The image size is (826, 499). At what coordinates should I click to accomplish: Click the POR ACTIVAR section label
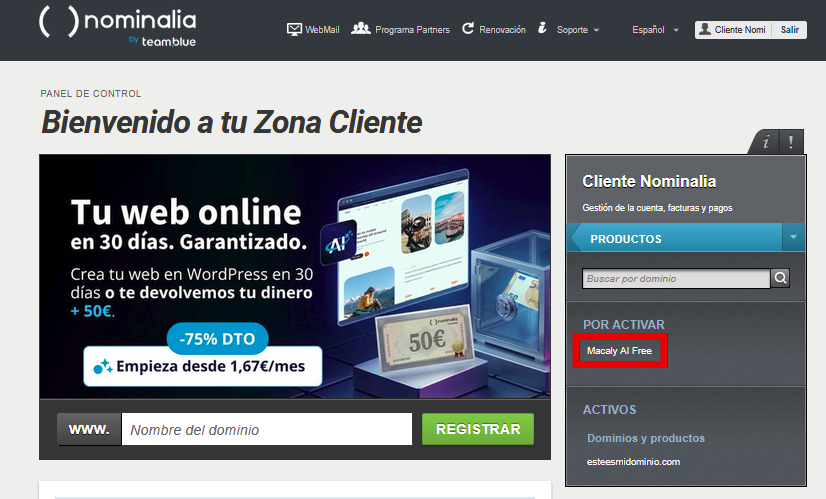[624, 325]
